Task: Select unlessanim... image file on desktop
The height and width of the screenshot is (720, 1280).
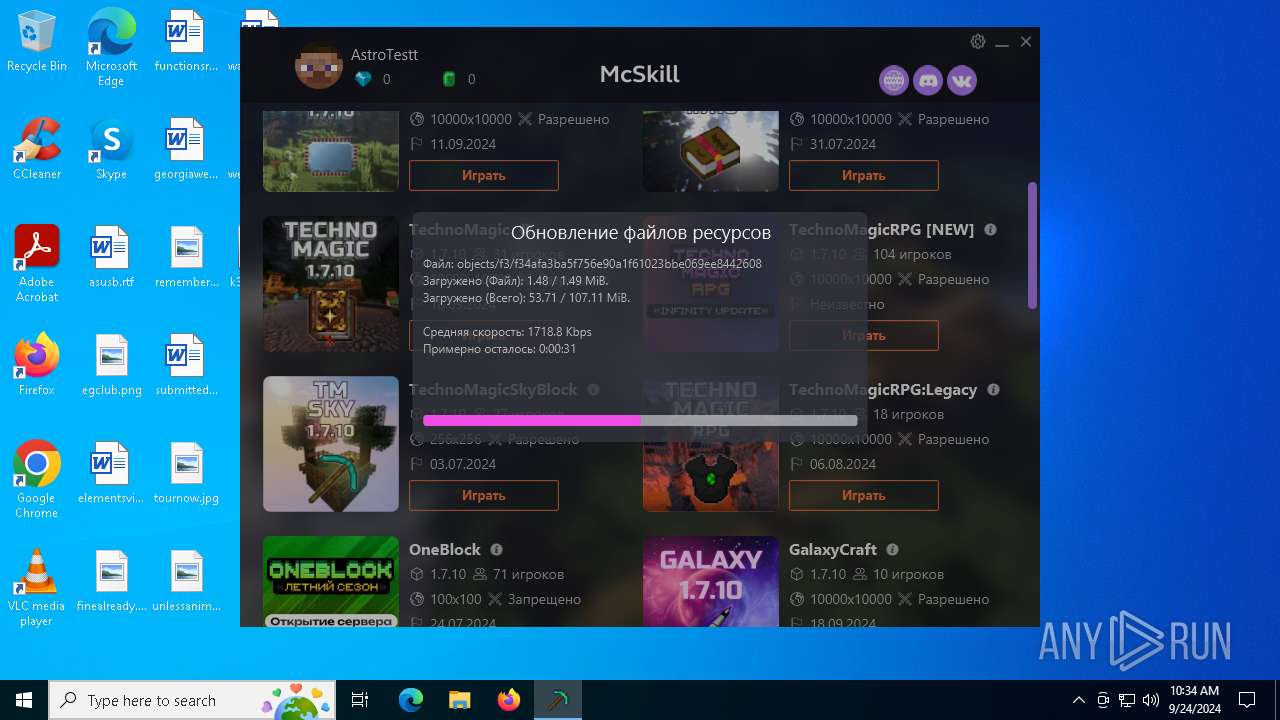Action: (x=186, y=582)
